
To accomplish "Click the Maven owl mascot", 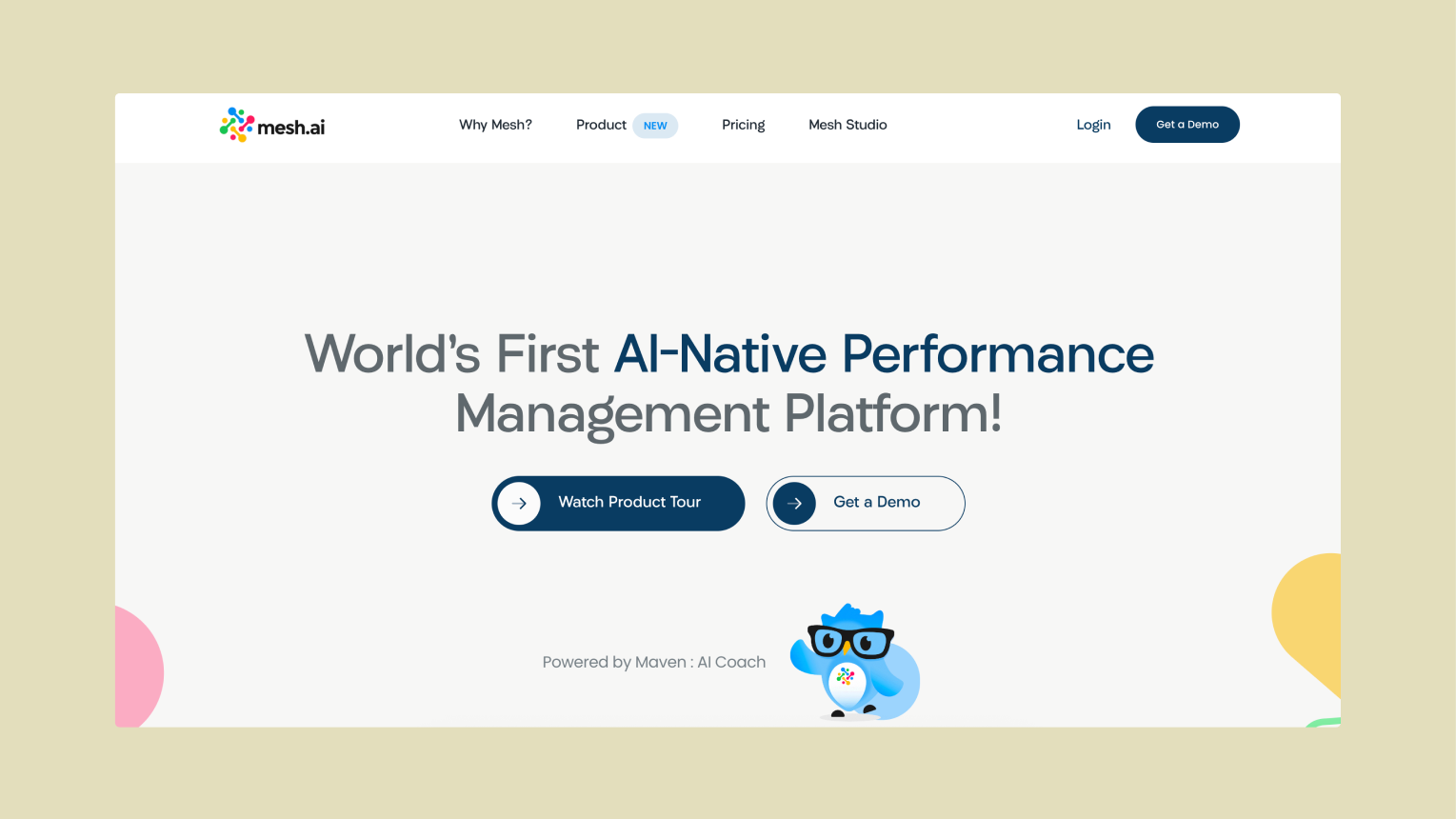I will pyautogui.click(x=855, y=662).
